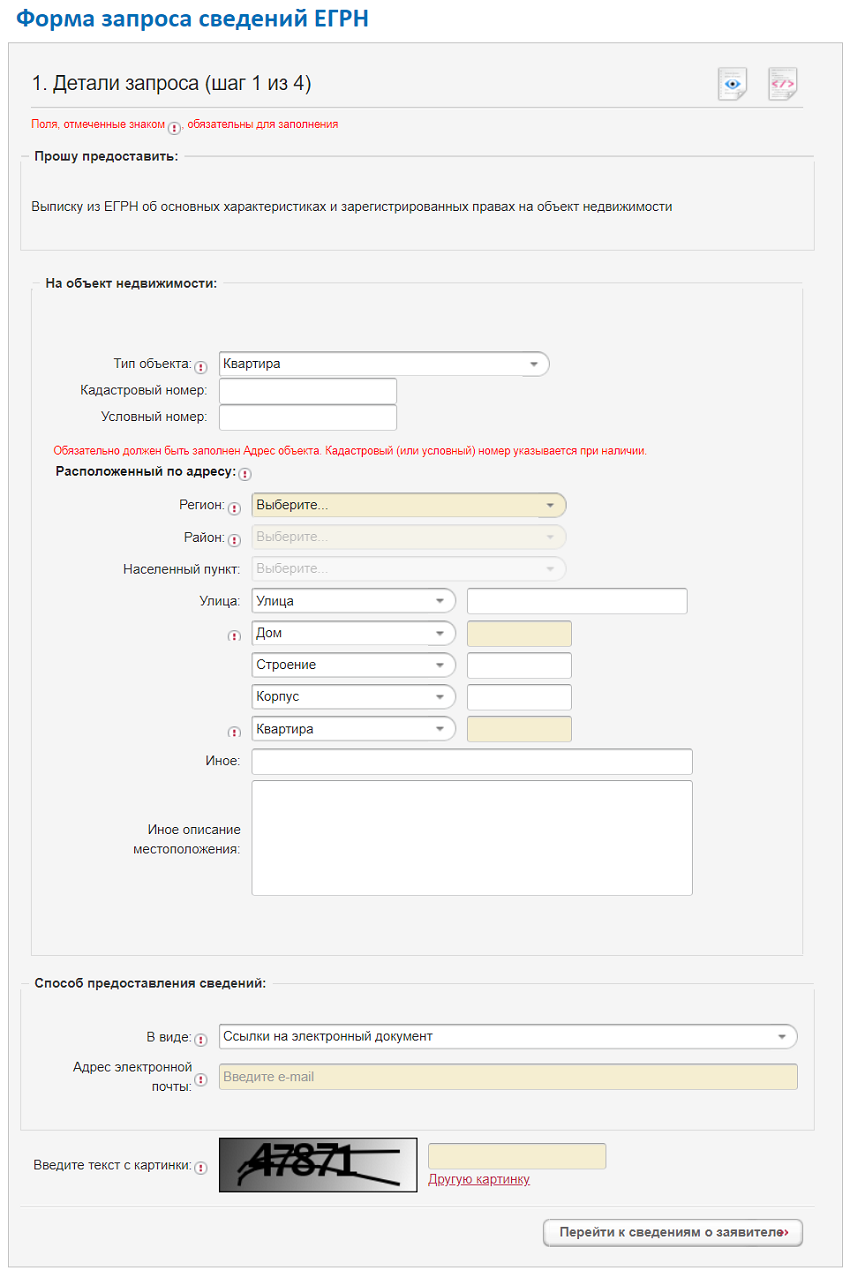Open the В виде delivery method dropdown
This screenshot has height=1278, width=850.
pos(507,1036)
